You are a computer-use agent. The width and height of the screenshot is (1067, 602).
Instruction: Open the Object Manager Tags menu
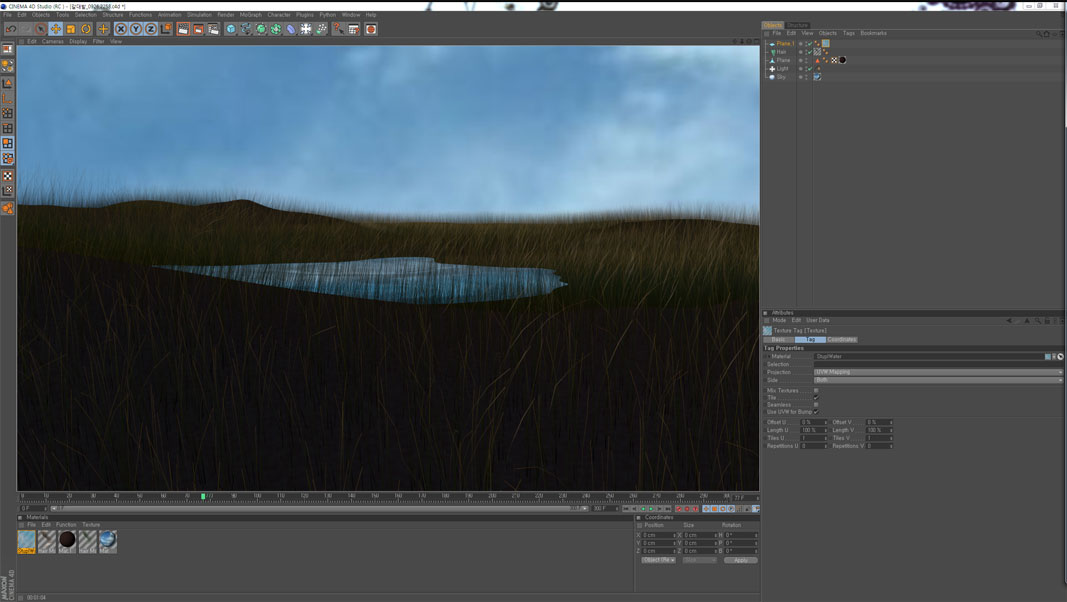pos(849,33)
